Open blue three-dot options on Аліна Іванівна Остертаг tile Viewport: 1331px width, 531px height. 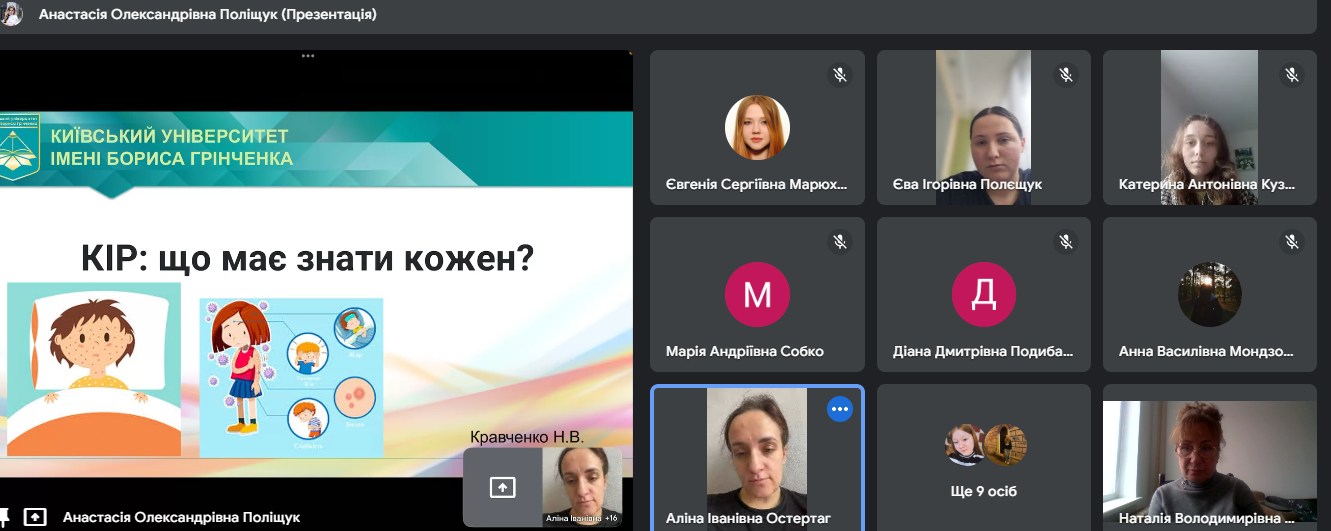[x=839, y=409]
